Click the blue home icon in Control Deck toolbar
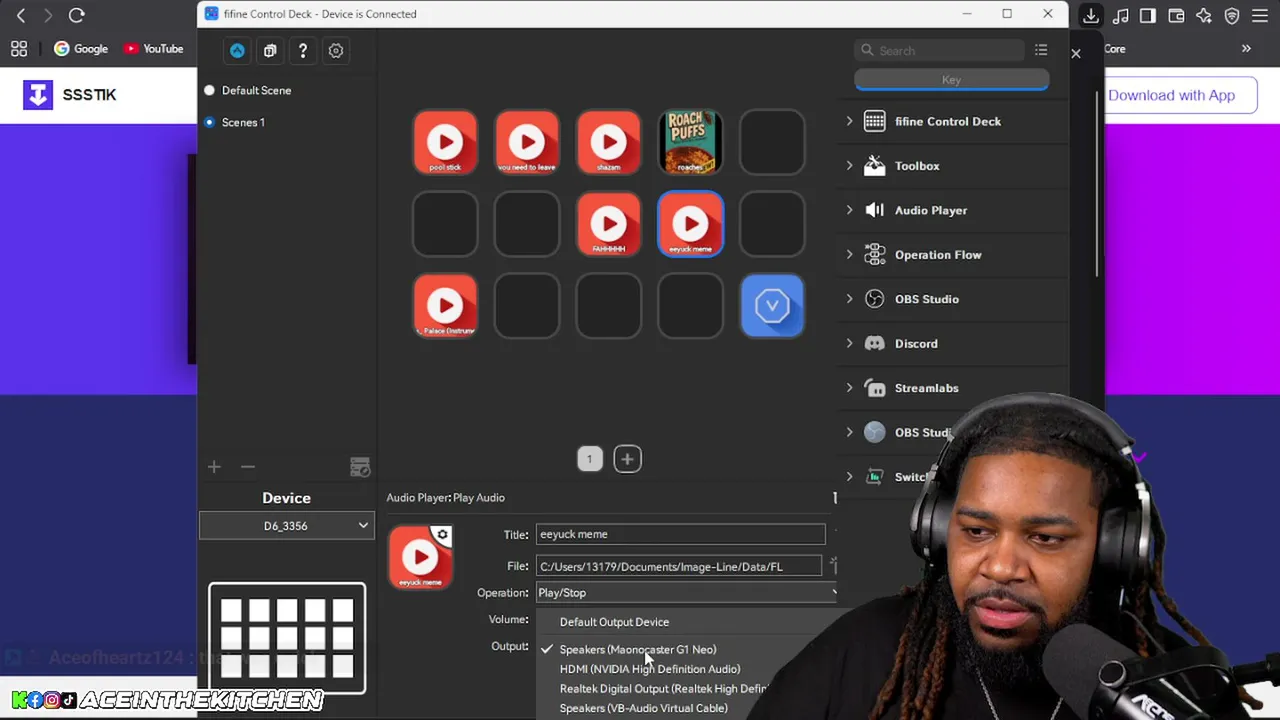 [x=237, y=50]
